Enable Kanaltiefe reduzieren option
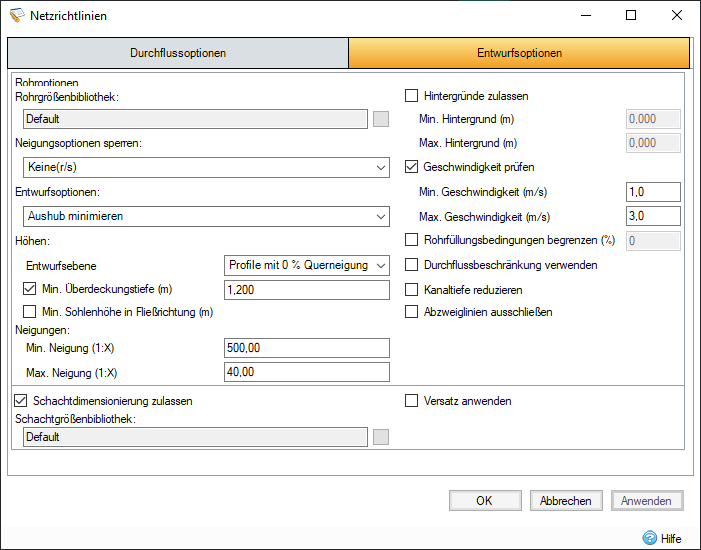701x550 pixels. tap(411, 289)
